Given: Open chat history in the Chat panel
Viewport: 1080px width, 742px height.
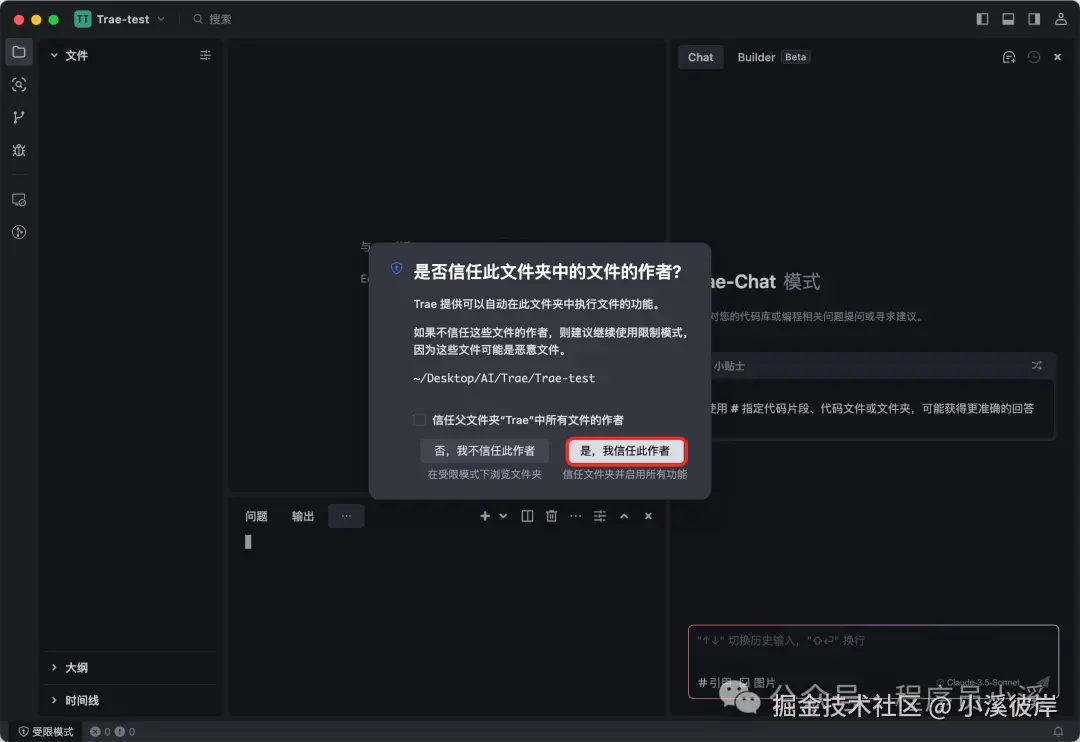Looking at the screenshot, I should pyautogui.click(x=1033, y=57).
